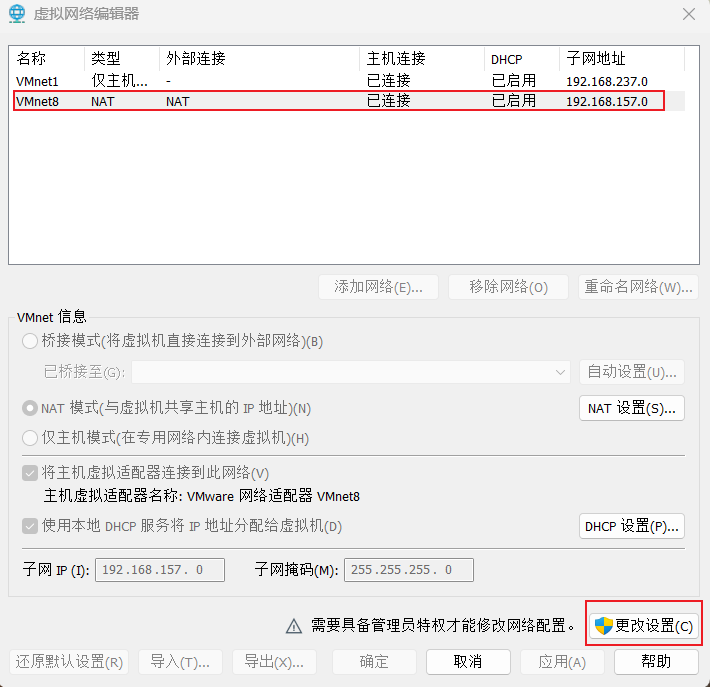The height and width of the screenshot is (687, 710).
Task: Click the 子网地址 column header
Action: [622, 58]
